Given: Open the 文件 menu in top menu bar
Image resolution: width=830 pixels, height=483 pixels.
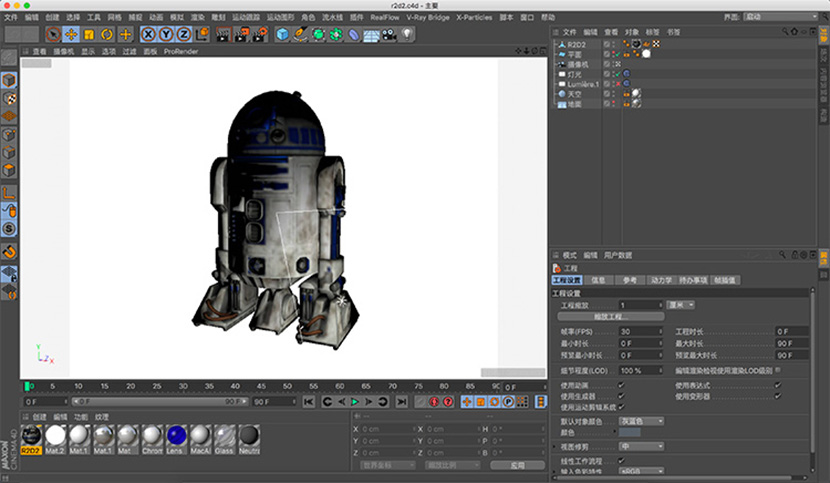Looking at the screenshot, I should pyautogui.click(x=11, y=17).
